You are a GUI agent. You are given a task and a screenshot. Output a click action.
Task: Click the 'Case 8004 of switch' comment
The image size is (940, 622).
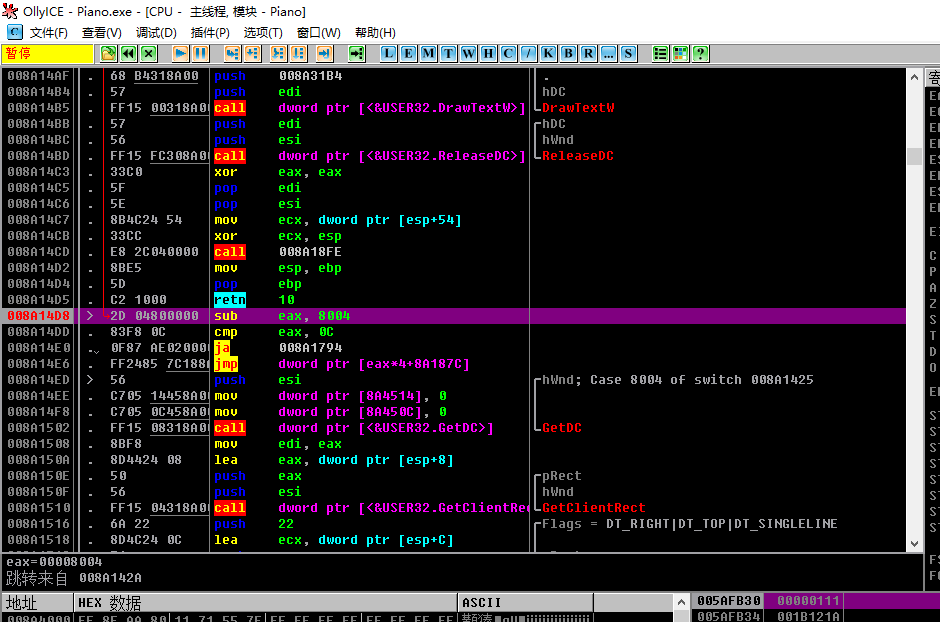(701, 380)
